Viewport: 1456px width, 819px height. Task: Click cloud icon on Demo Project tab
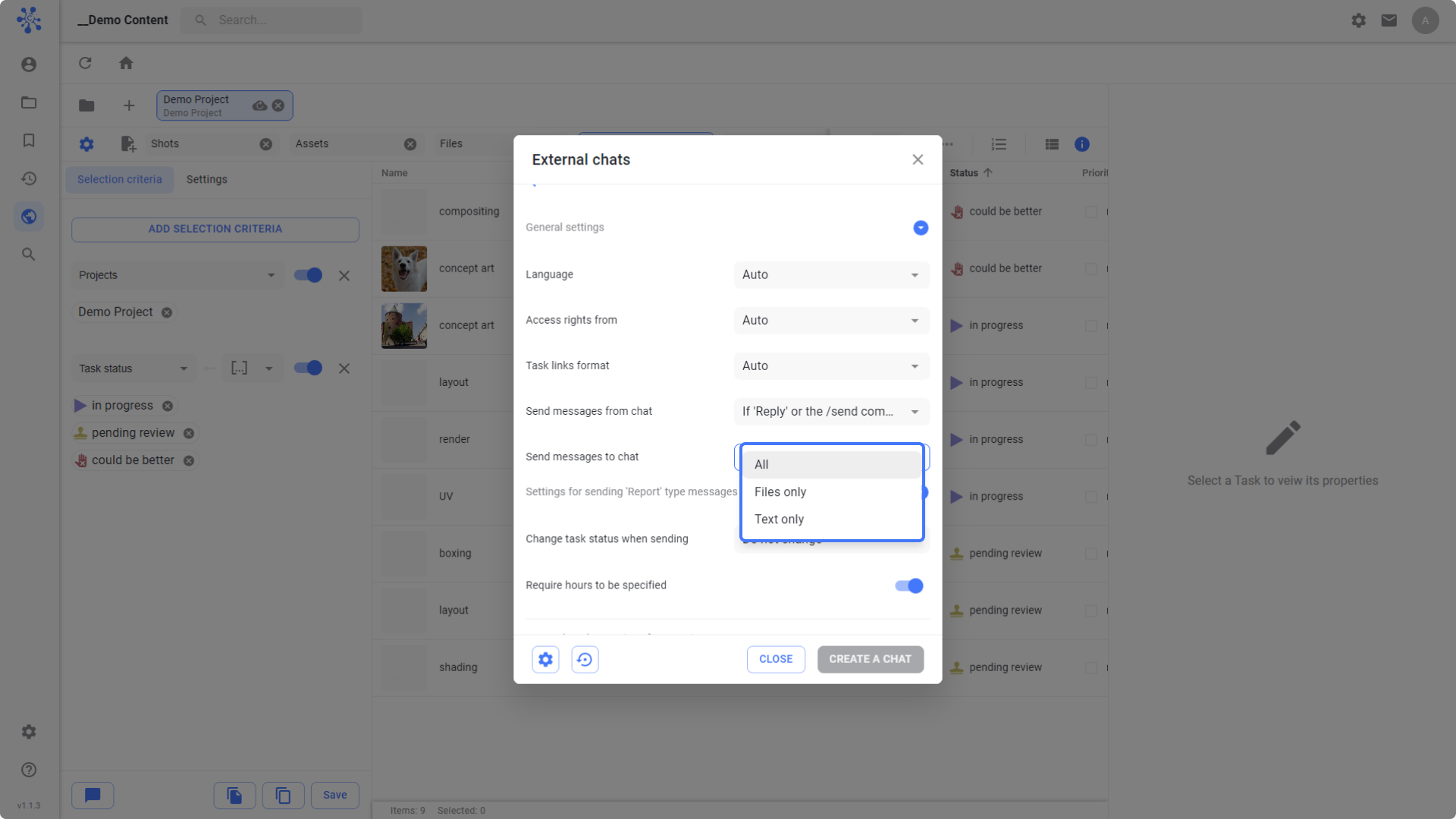click(x=259, y=105)
